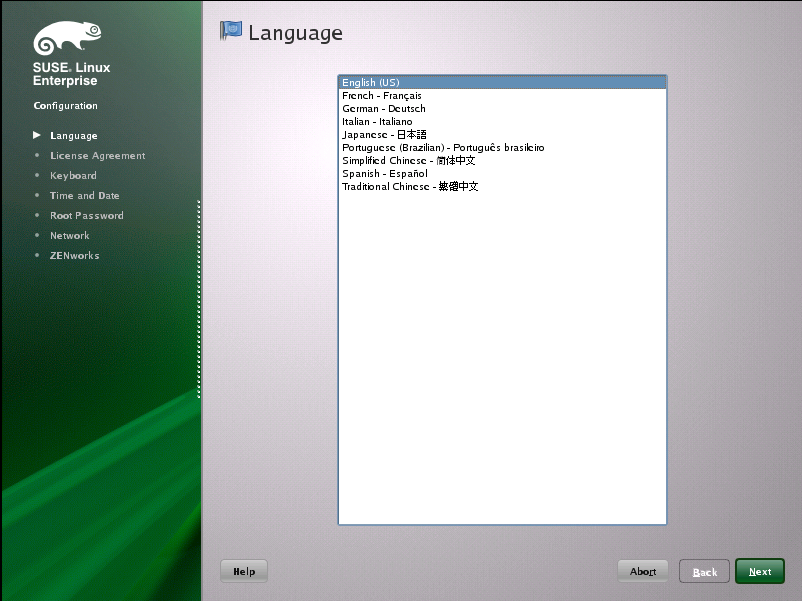Click the Help button
802x601 pixels.
pos(243,570)
